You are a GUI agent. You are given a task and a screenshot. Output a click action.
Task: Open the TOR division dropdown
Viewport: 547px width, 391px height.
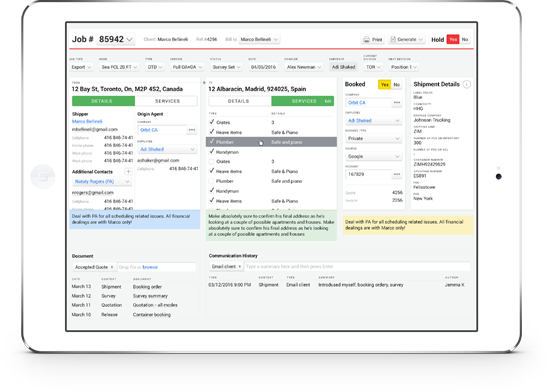pyautogui.click(x=373, y=67)
